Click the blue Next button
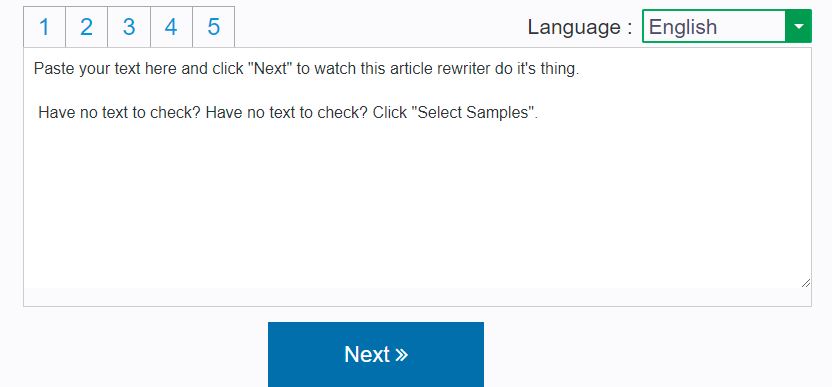 tap(376, 354)
